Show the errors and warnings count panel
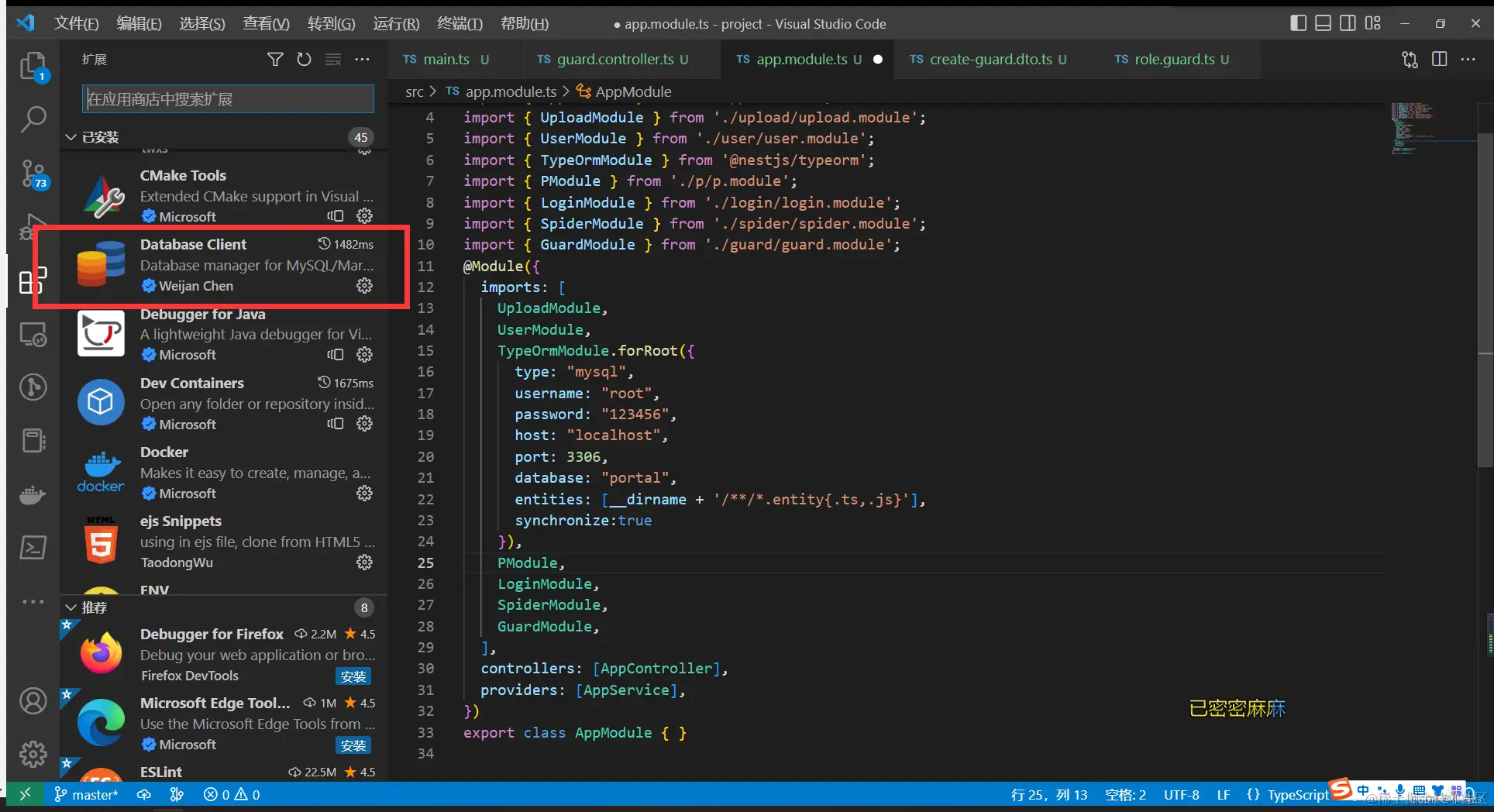 pyautogui.click(x=232, y=794)
